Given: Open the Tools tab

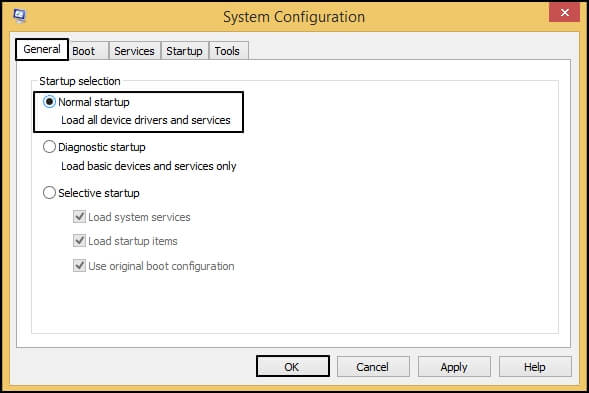Looking at the screenshot, I should pyautogui.click(x=228, y=51).
